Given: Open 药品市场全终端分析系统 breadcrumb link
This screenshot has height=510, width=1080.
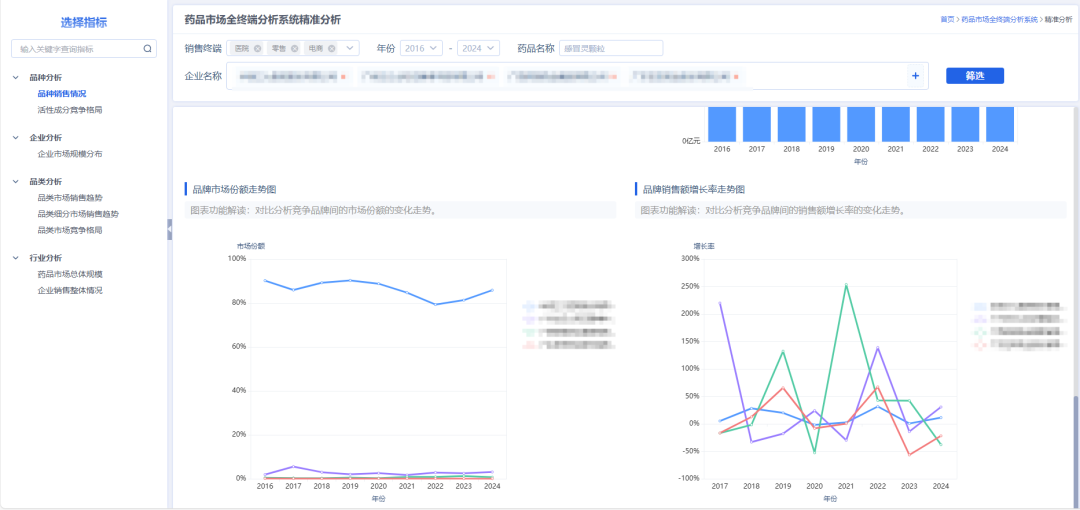Looking at the screenshot, I should click(999, 20).
